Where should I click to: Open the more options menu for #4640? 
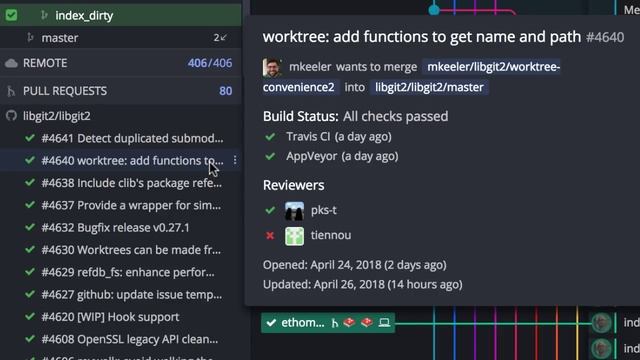235,160
